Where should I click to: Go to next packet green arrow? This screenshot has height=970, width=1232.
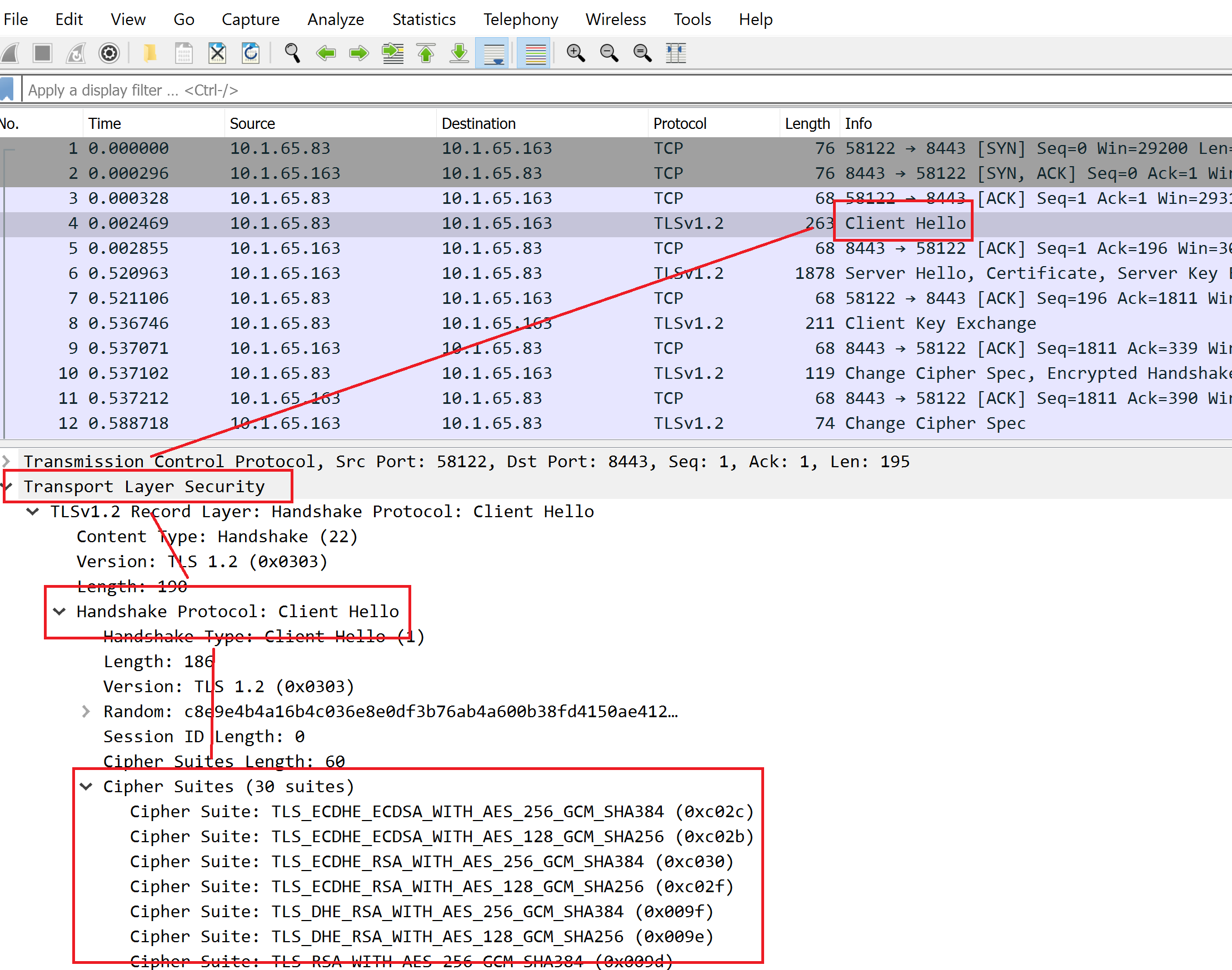click(359, 53)
